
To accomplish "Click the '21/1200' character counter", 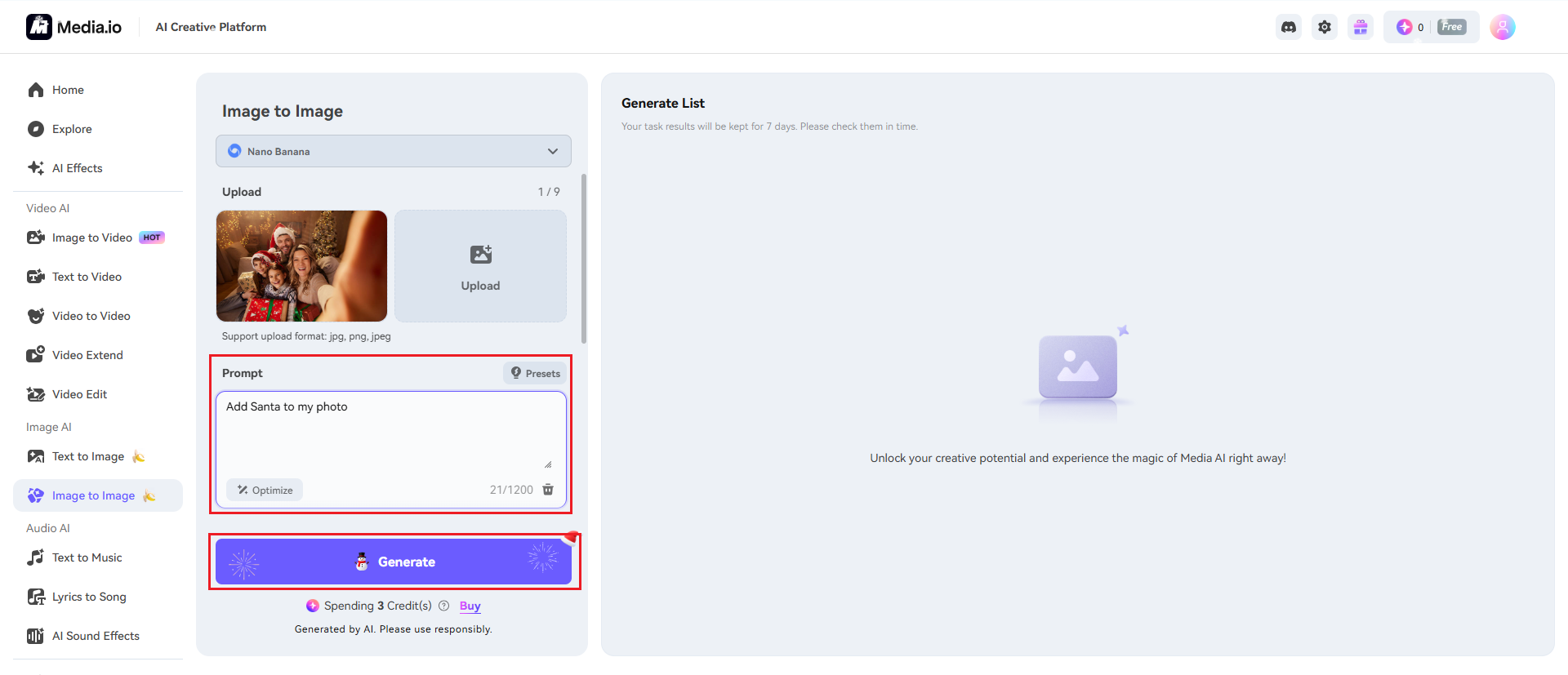I will click(x=511, y=490).
